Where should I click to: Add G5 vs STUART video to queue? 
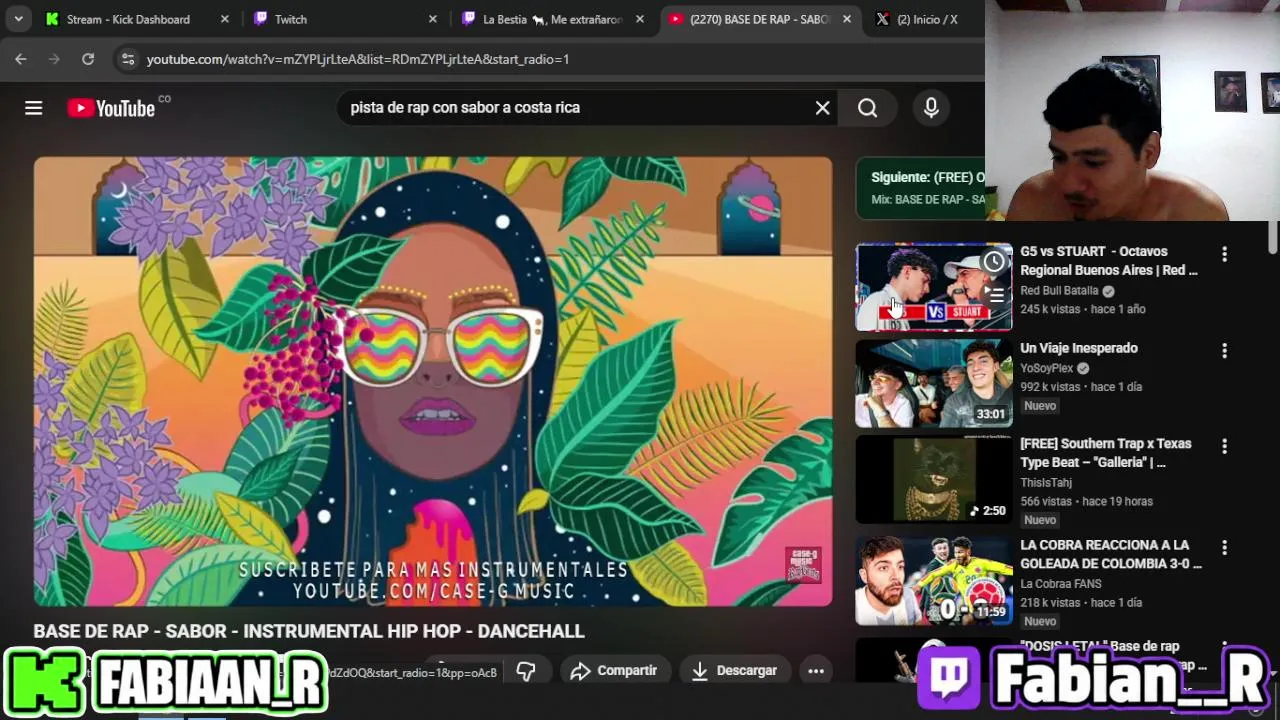(x=994, y=294)
